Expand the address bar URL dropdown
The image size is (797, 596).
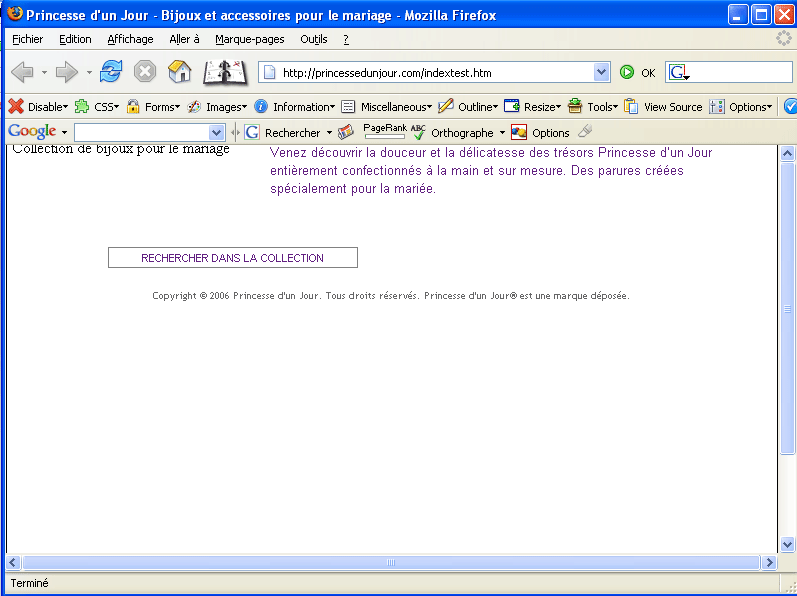click(x=601, y=72)
